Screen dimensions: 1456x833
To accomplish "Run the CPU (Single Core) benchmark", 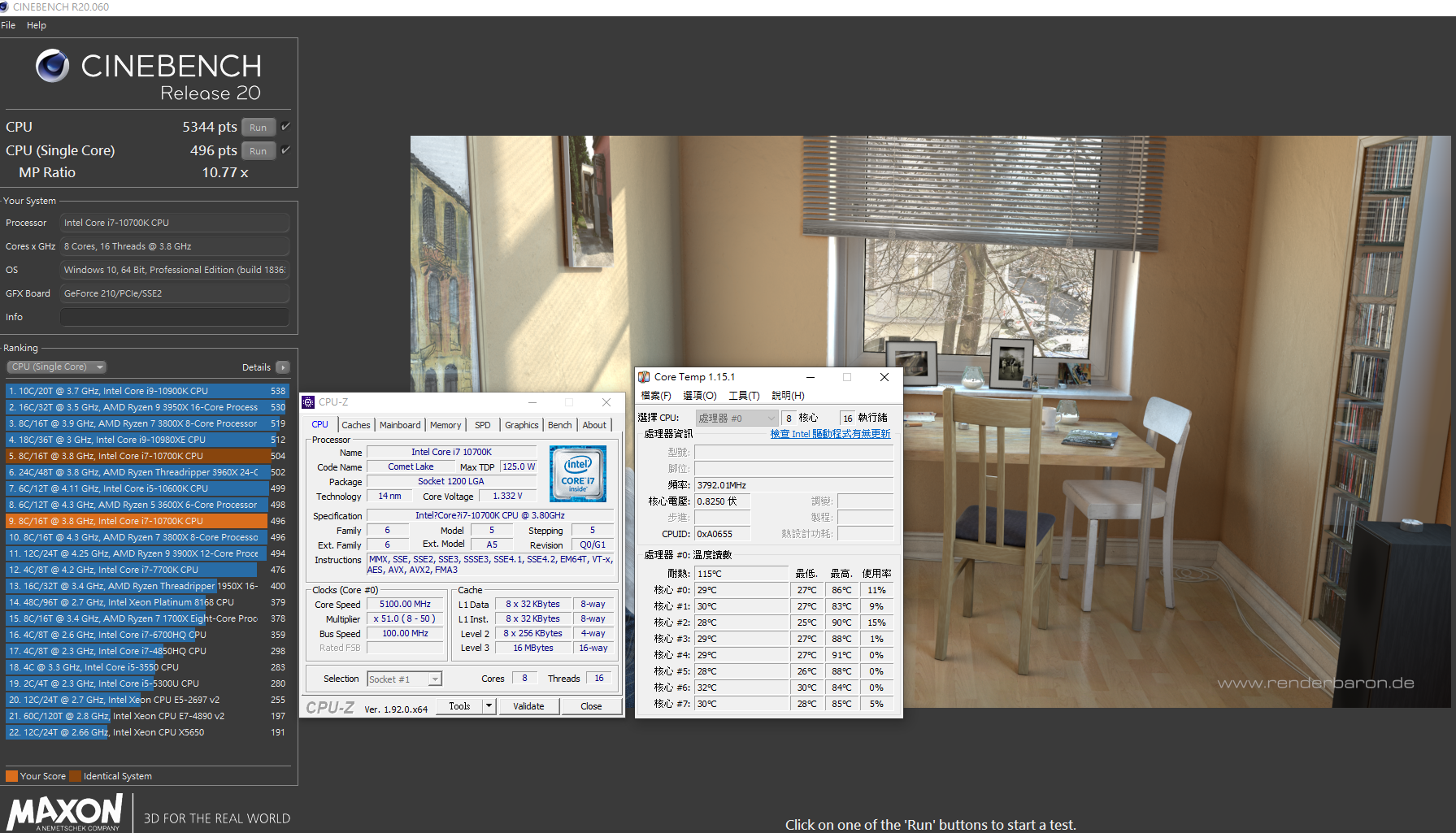I will click(x=259, y=151).
